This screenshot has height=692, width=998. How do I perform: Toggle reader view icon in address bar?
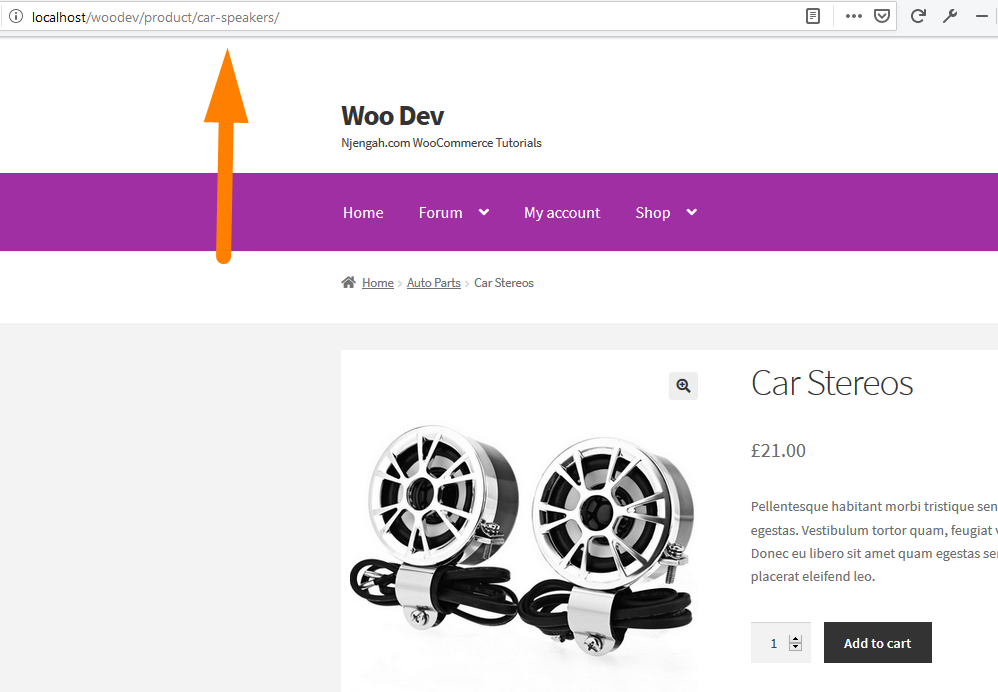813,17
